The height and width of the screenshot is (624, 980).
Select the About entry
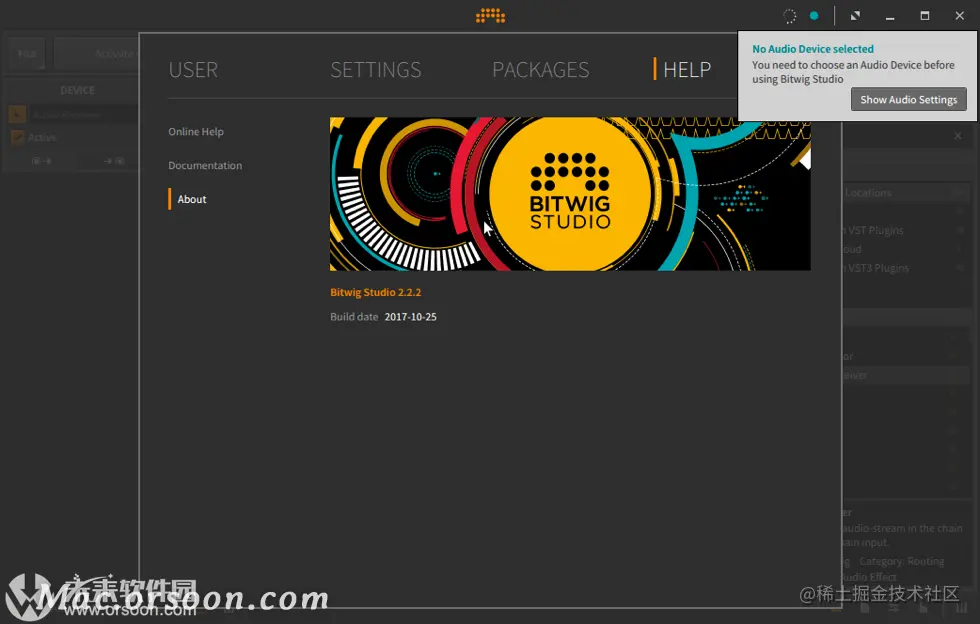click(x=191, y=199)
